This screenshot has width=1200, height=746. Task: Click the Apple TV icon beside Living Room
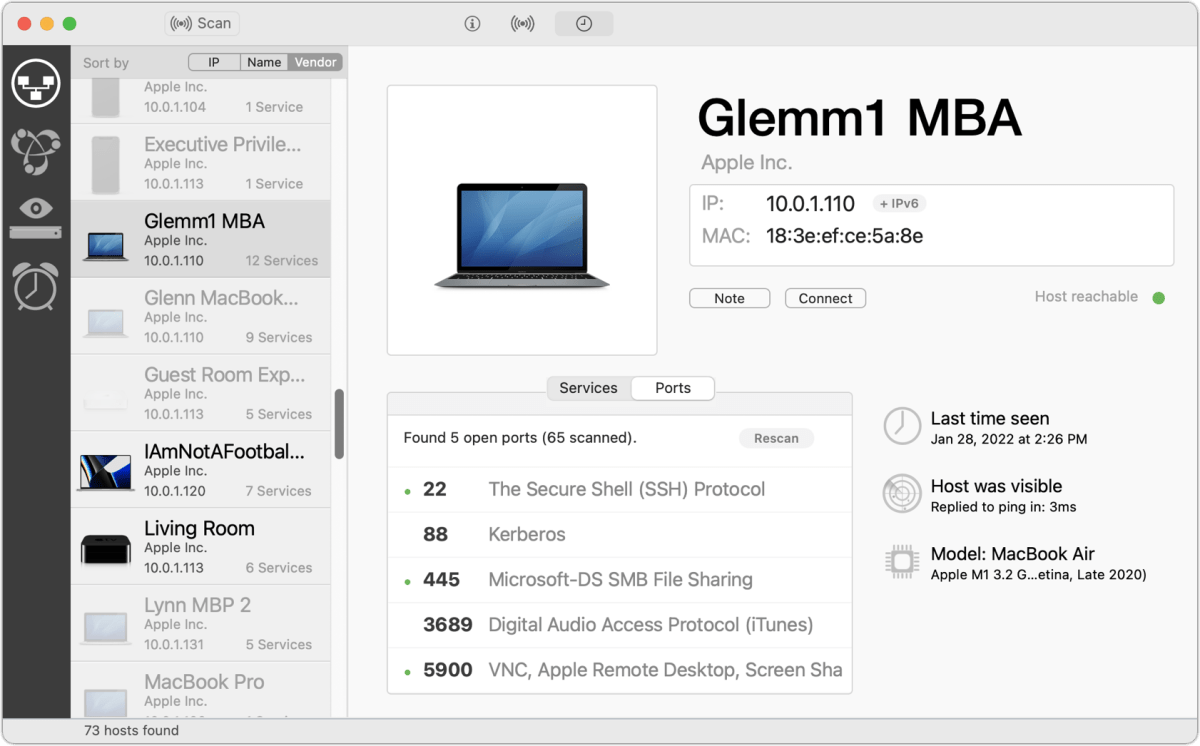(106, 549)
